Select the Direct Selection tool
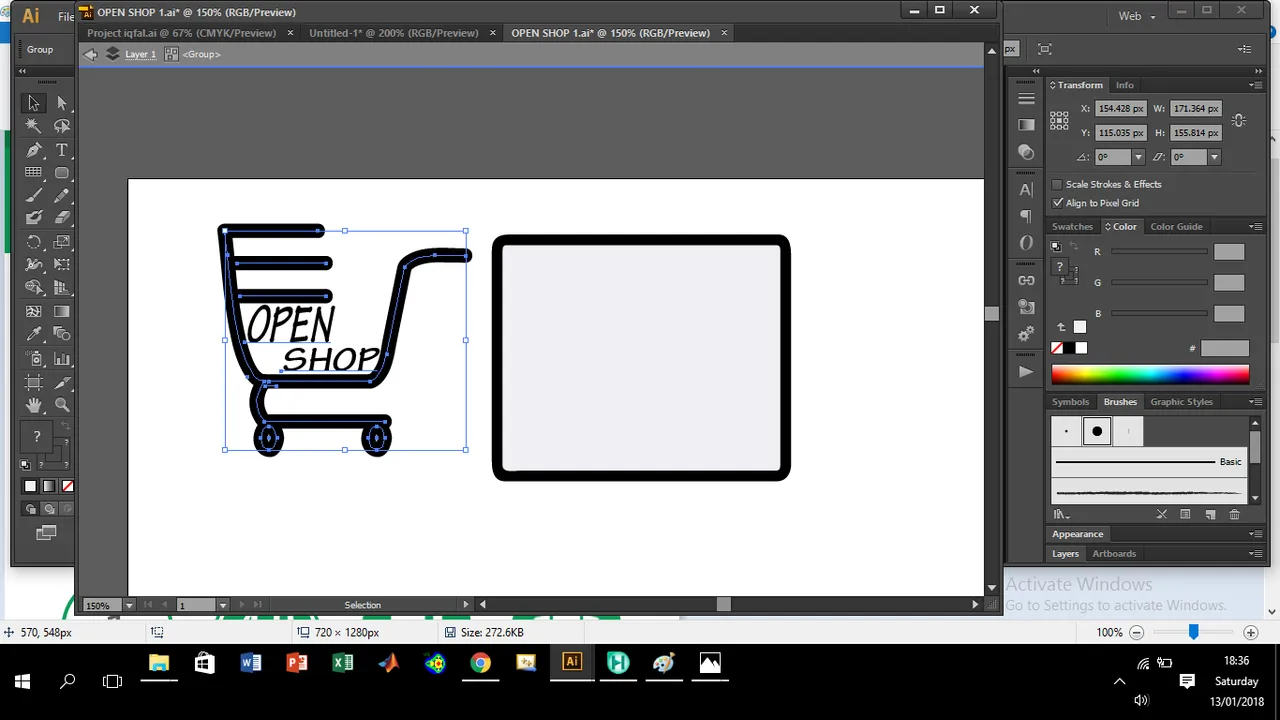This screenshot has height=720, width=1280. pos(62,103)
